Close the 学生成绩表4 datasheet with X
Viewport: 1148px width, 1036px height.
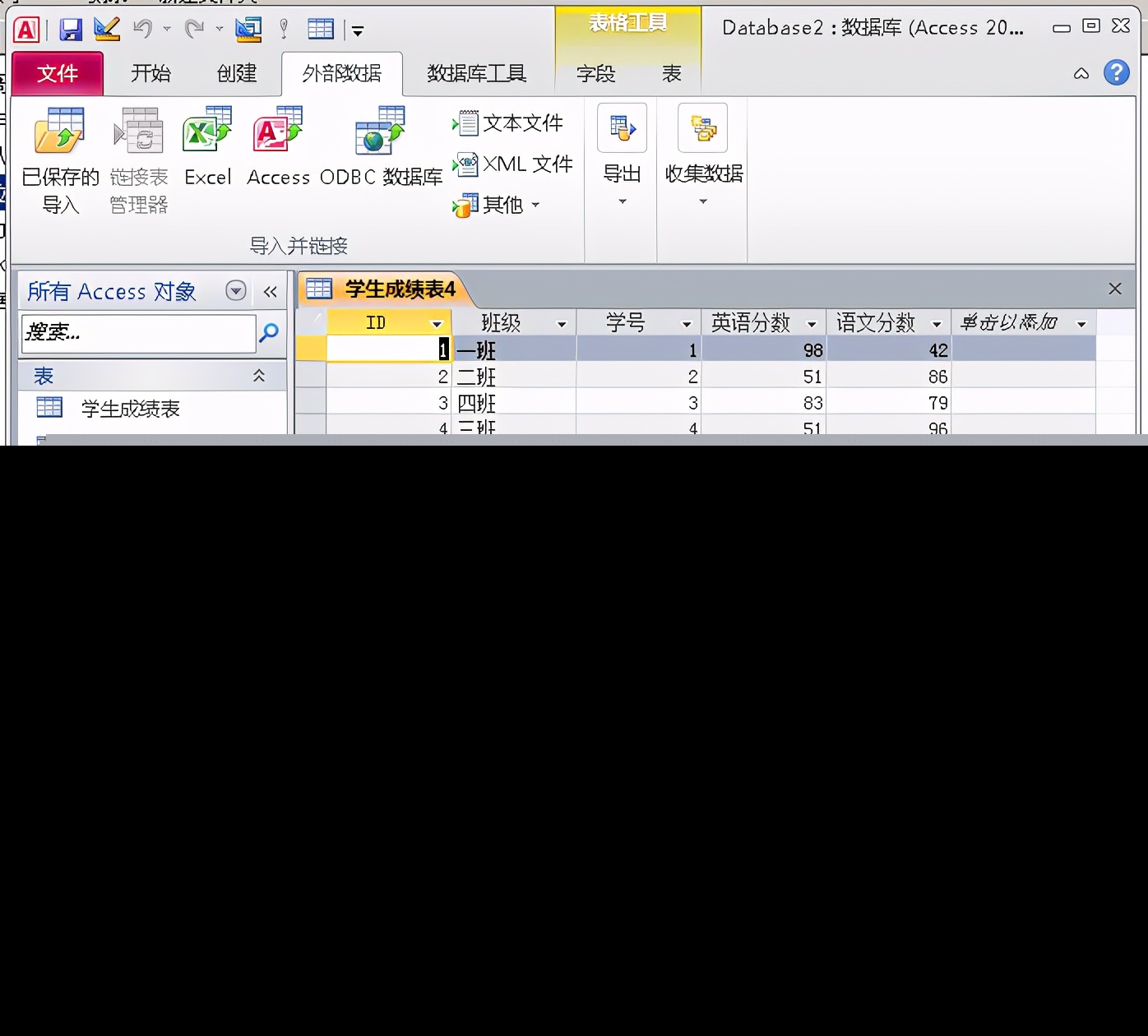(x=1114, y=289)
